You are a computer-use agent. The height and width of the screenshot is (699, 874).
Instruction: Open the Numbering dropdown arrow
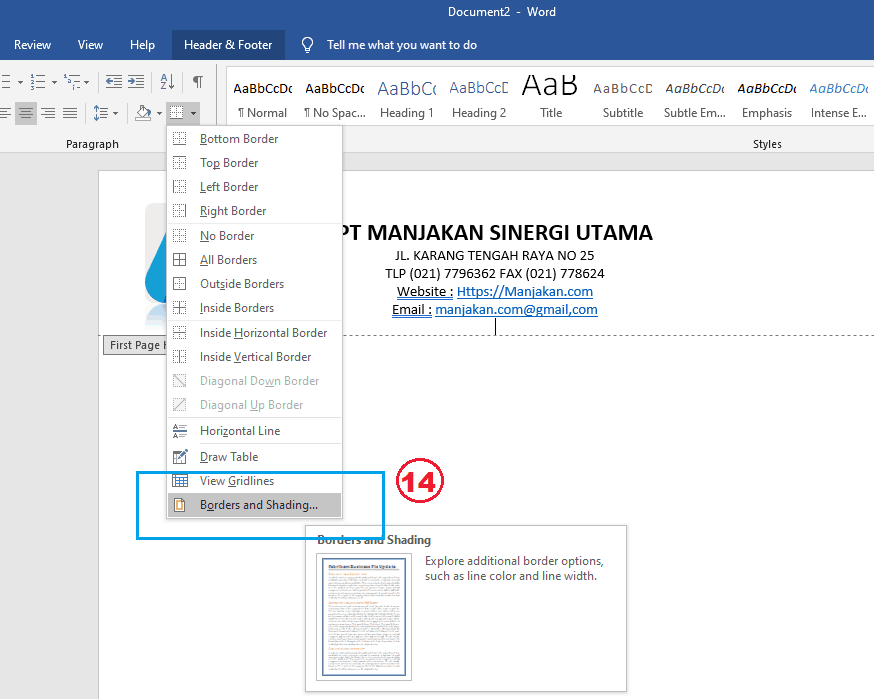(x=54, y=82)
